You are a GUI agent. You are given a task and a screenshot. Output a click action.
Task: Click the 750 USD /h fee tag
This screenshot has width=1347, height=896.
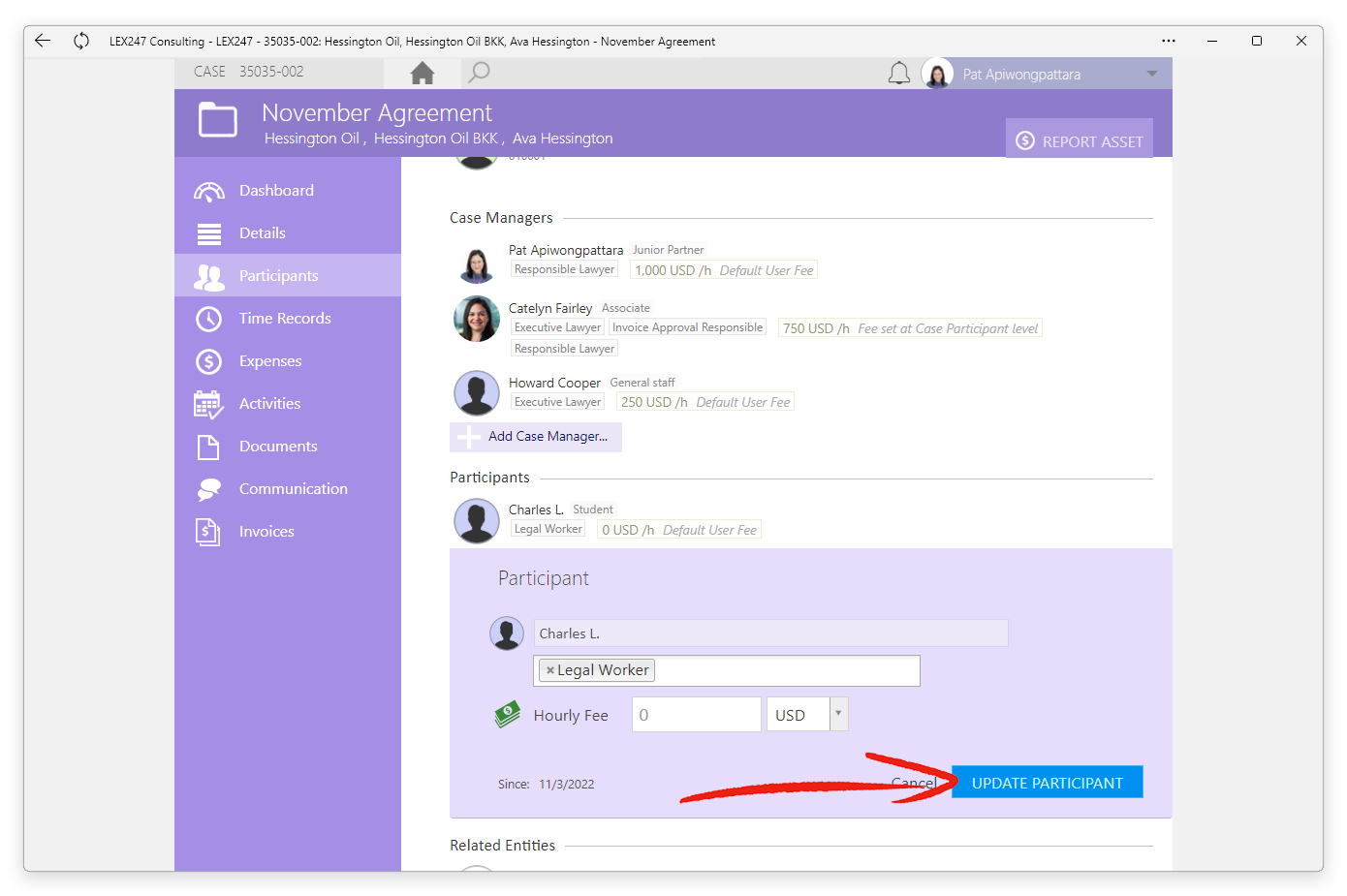click(x=910, y=328)
